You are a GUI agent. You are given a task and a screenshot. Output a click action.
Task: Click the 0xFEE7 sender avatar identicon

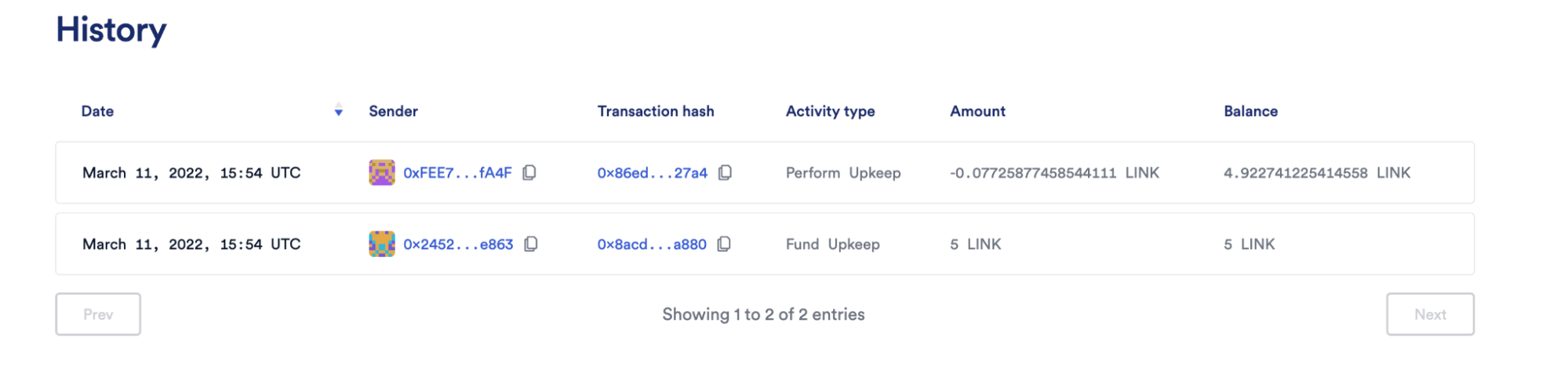[382, 172]
